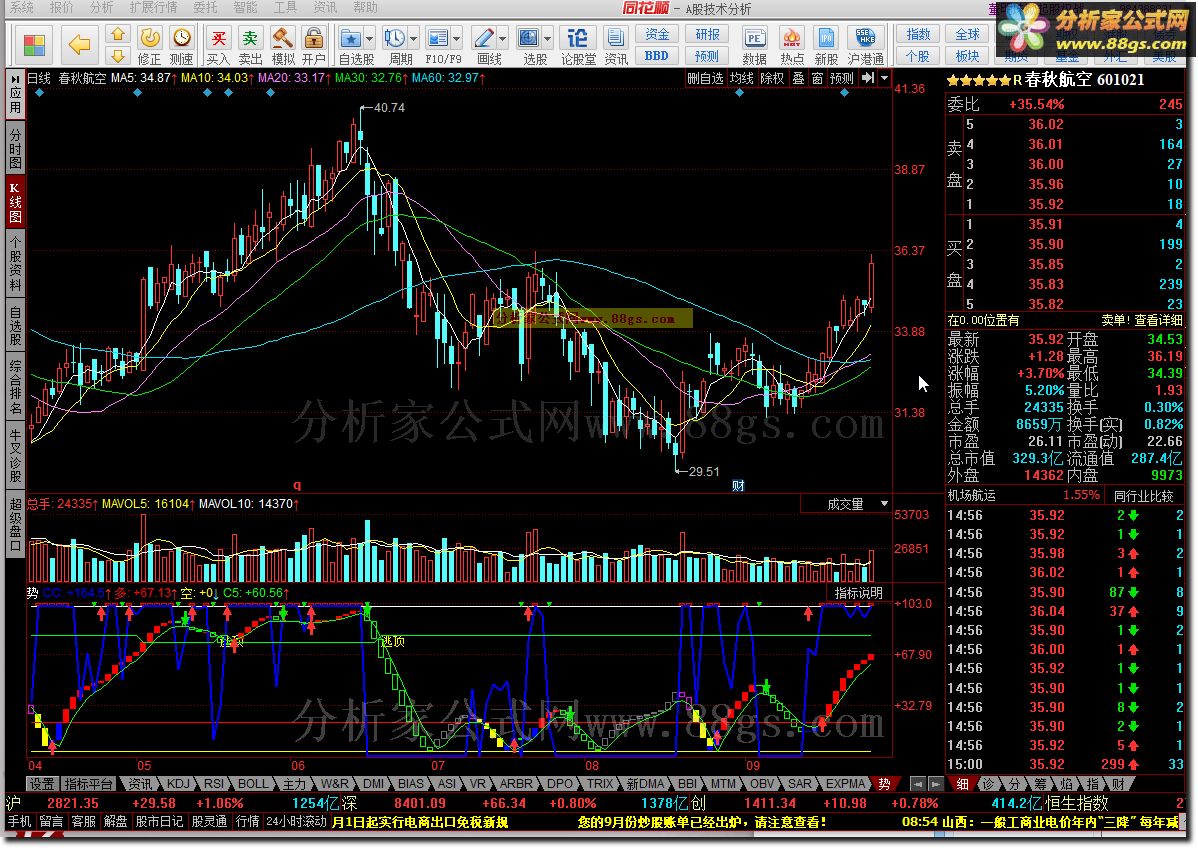This screenshot has width=1198, height=848.
Task: Select the 分时图 sidebar tab
Action: 15,149
